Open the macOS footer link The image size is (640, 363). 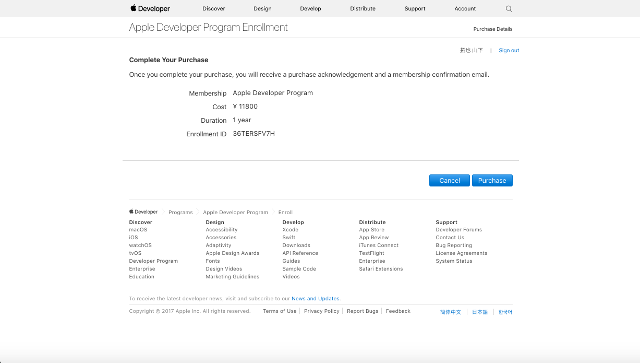[138, 230]
